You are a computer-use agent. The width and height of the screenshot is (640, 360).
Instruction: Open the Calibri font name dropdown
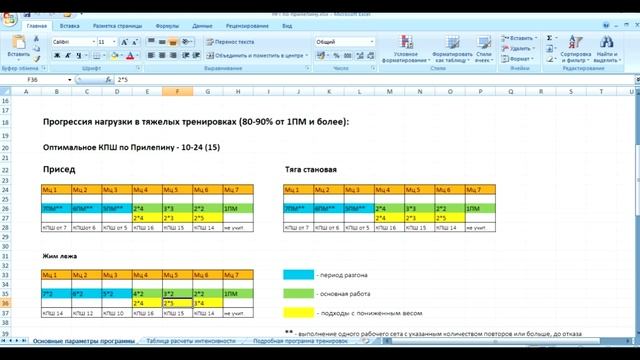93,42
